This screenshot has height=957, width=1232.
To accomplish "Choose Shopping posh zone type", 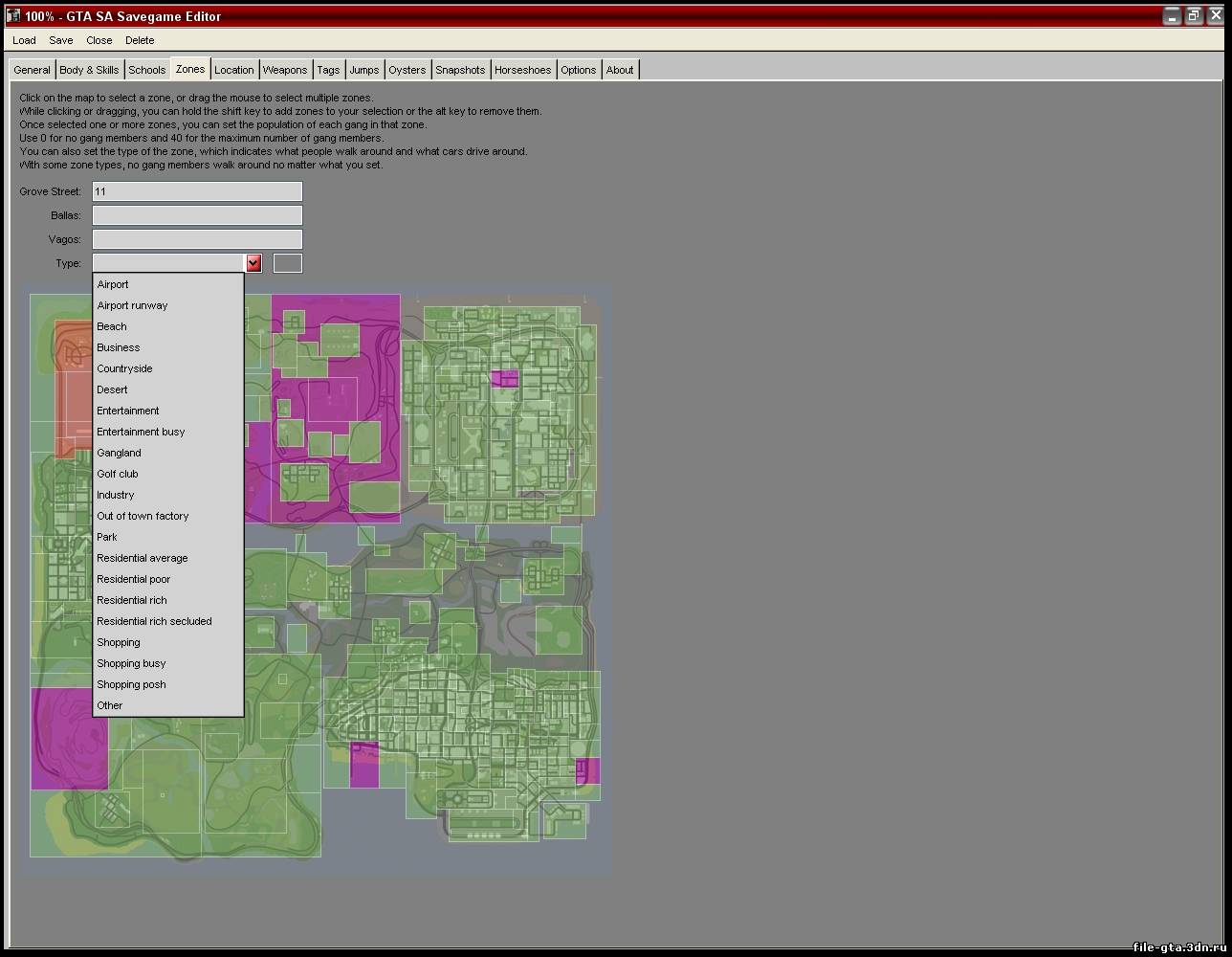I will coord(168,684).
